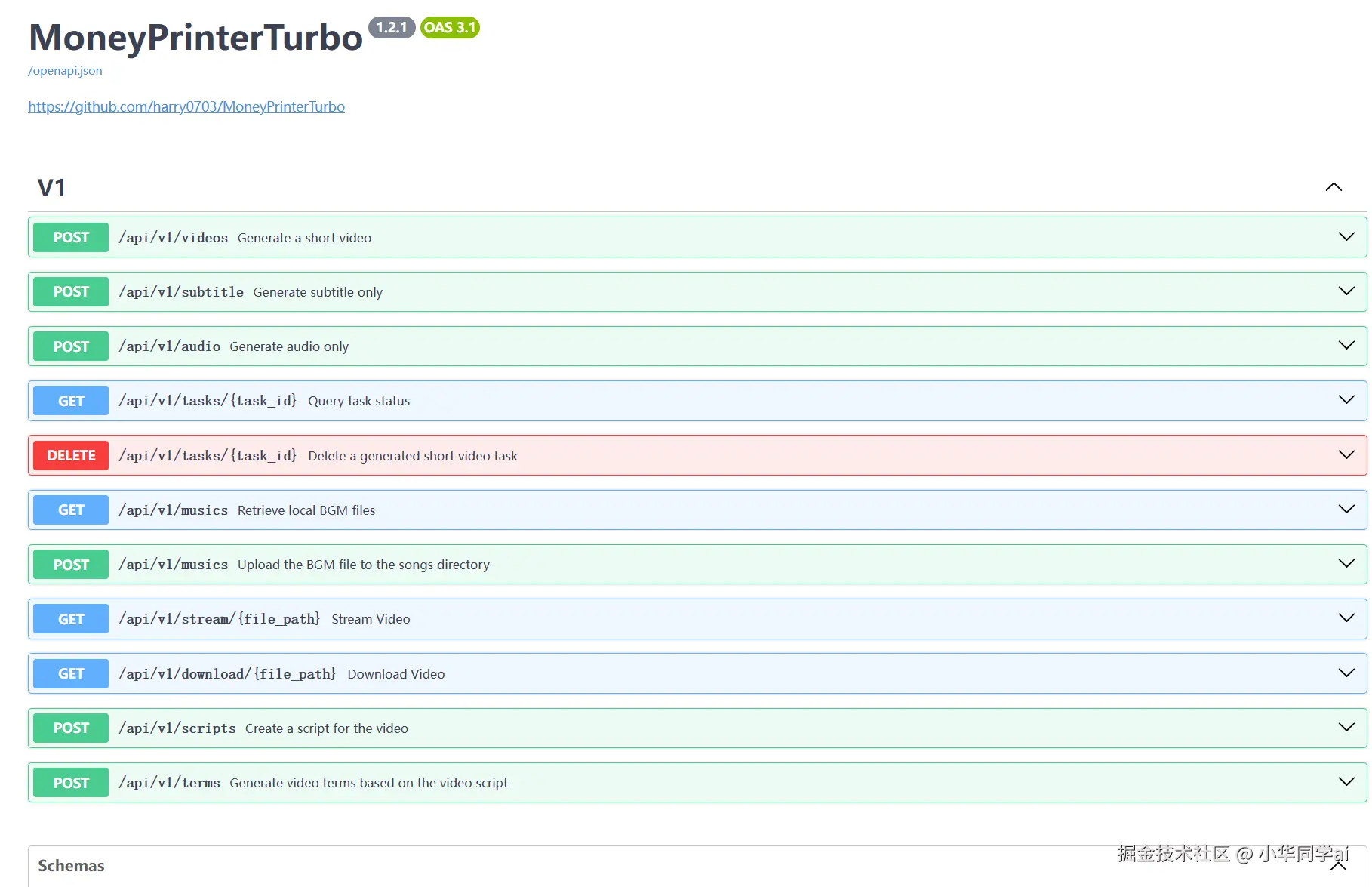Open the /openapi.json link
This screenshot has width=1372, height=887.
pos(65,71)
